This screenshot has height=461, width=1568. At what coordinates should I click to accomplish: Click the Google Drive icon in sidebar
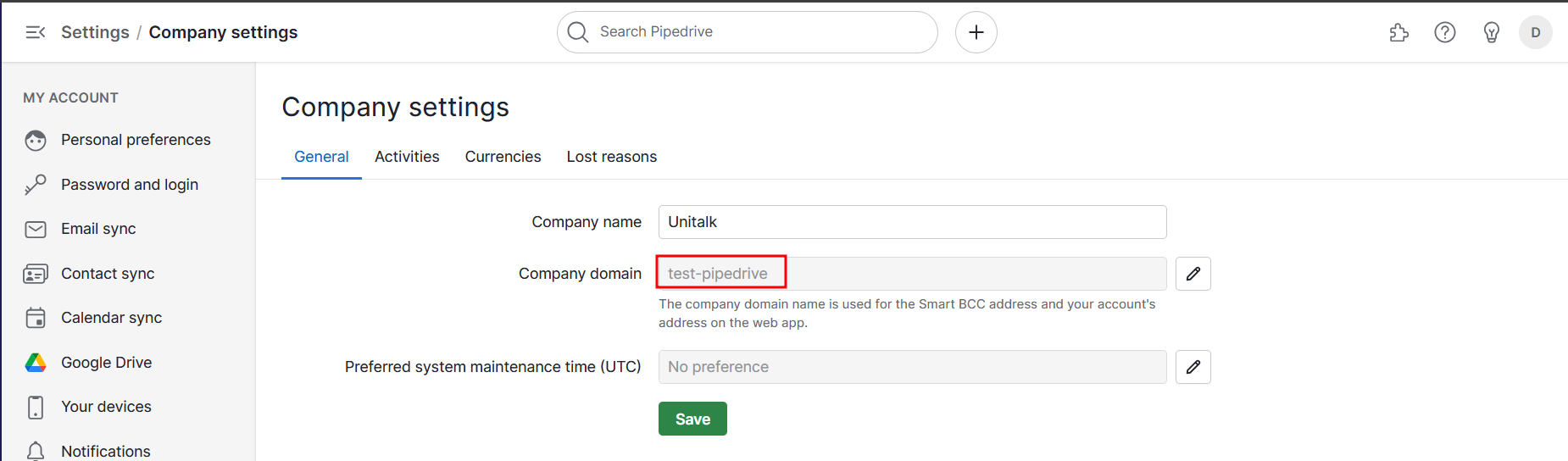pos(36,363)
